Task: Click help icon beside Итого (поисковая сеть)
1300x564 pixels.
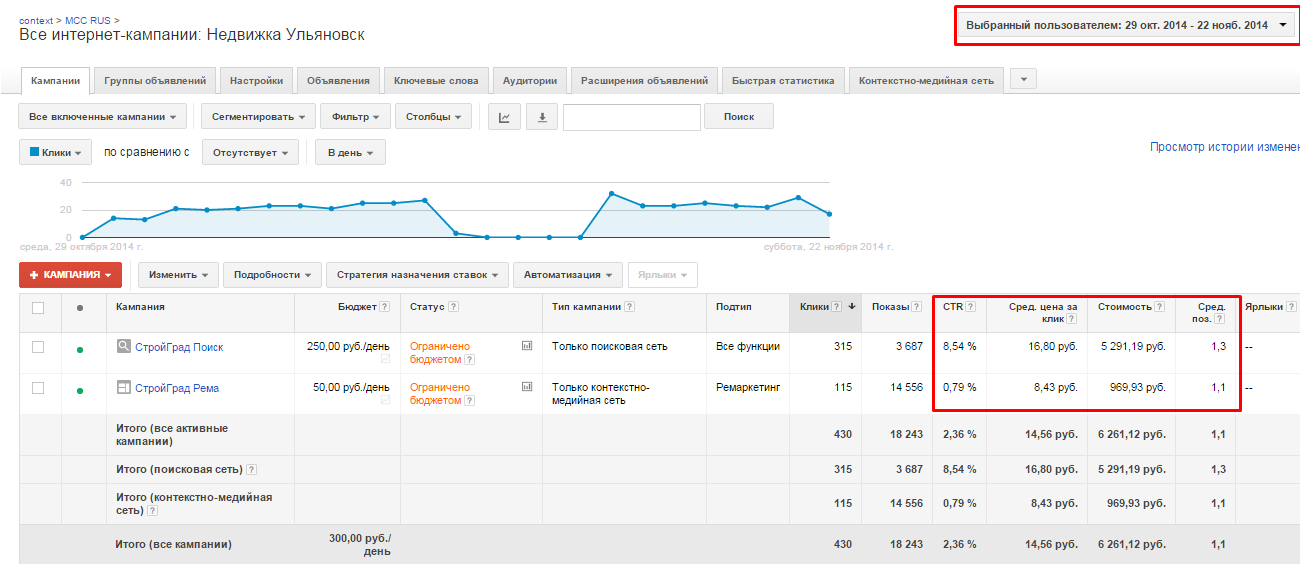Action: [x=252, y=469]
